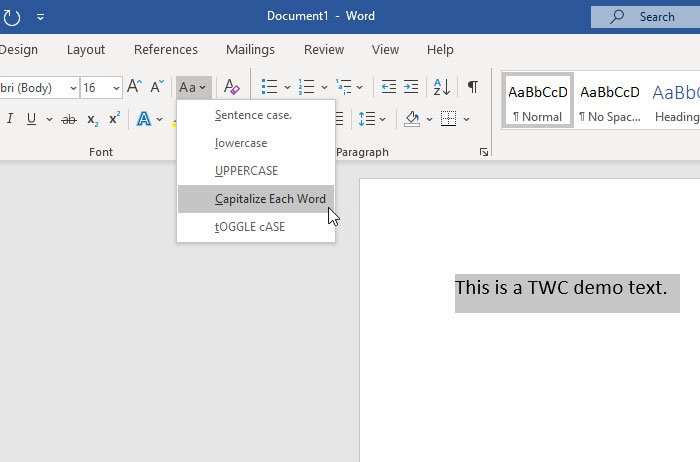Screen dimensions: 700x462
Task: Toggle Superscript formatting
Action: point(114,118)
